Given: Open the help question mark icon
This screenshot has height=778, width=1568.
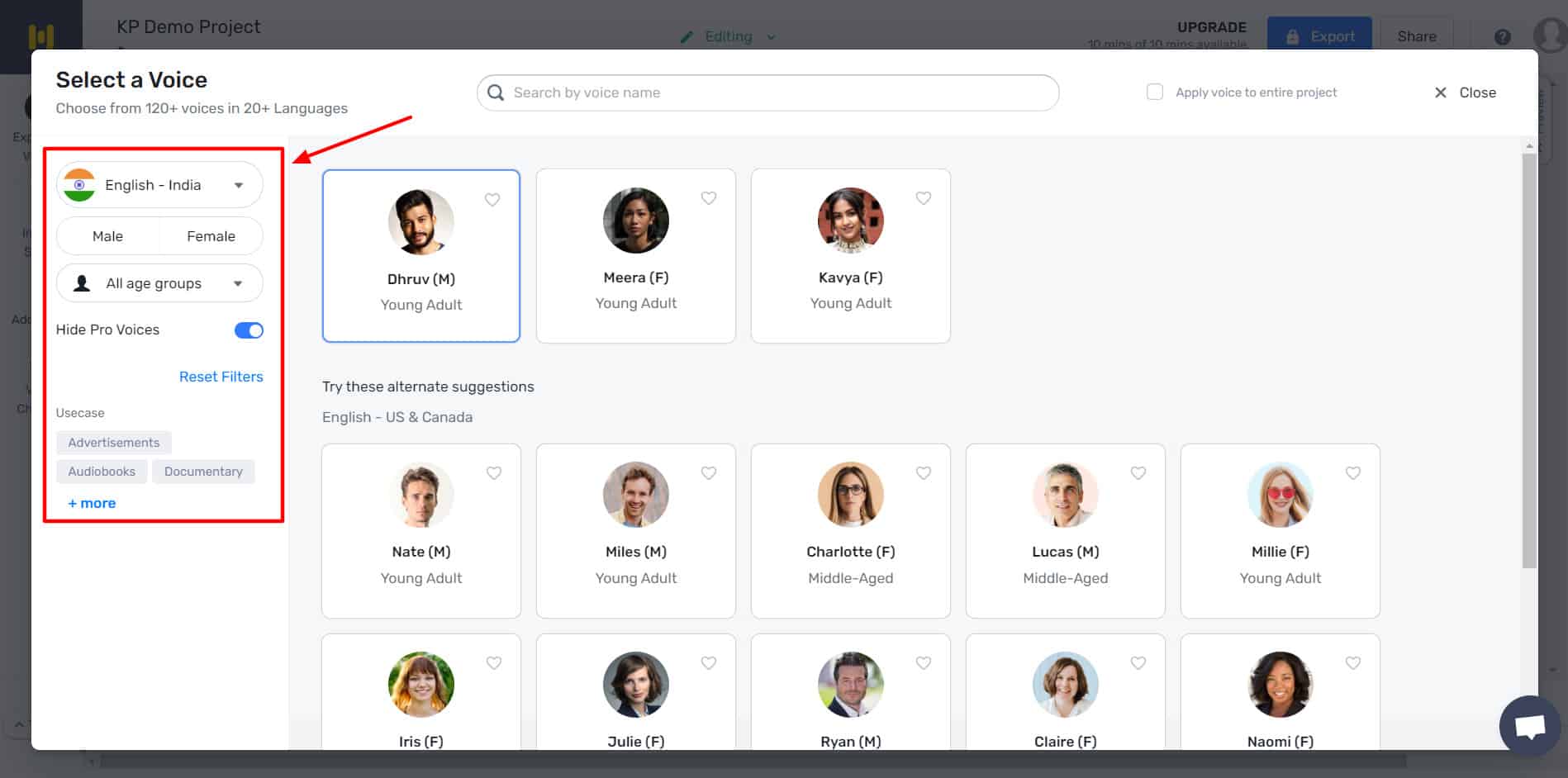Looking at the screenshot, I should click(x=1503, y=37).
